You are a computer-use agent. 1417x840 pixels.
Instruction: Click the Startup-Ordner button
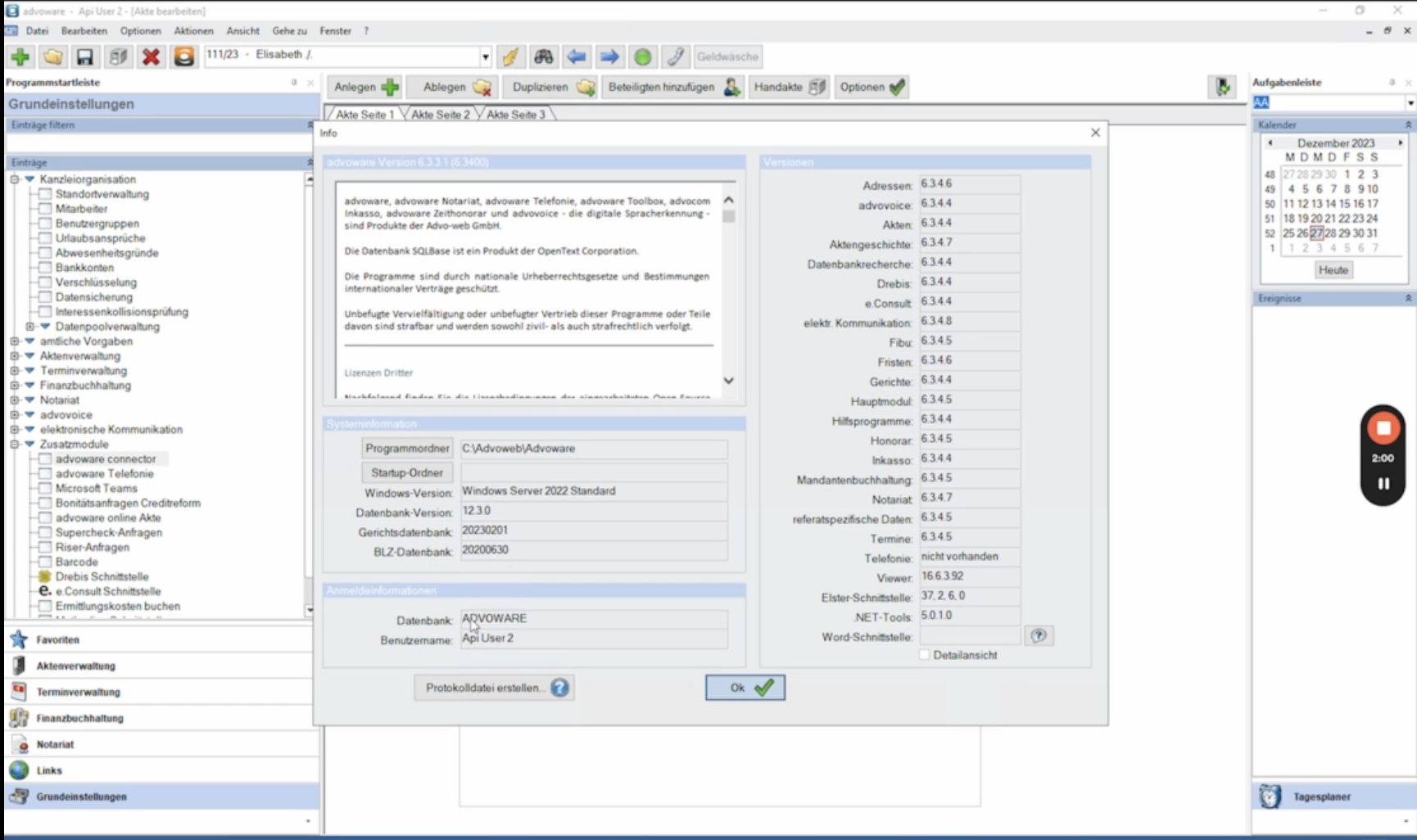[407, 473]
